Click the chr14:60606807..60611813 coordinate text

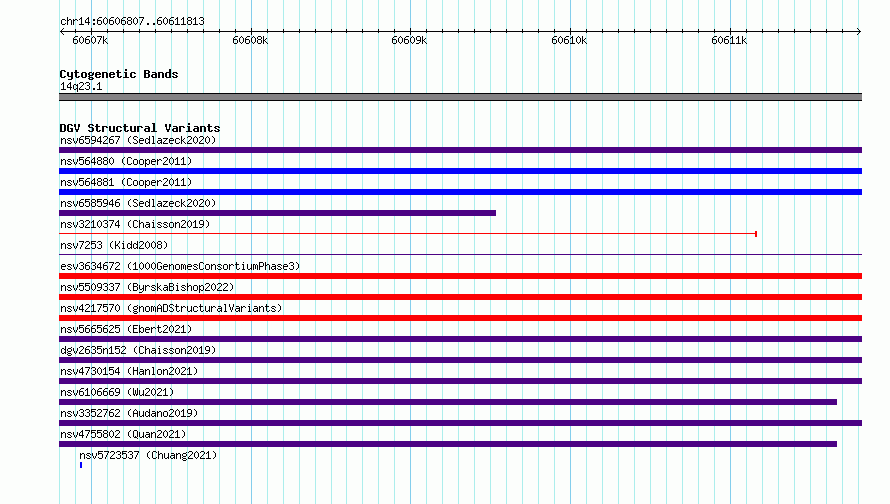pos(132,21)
